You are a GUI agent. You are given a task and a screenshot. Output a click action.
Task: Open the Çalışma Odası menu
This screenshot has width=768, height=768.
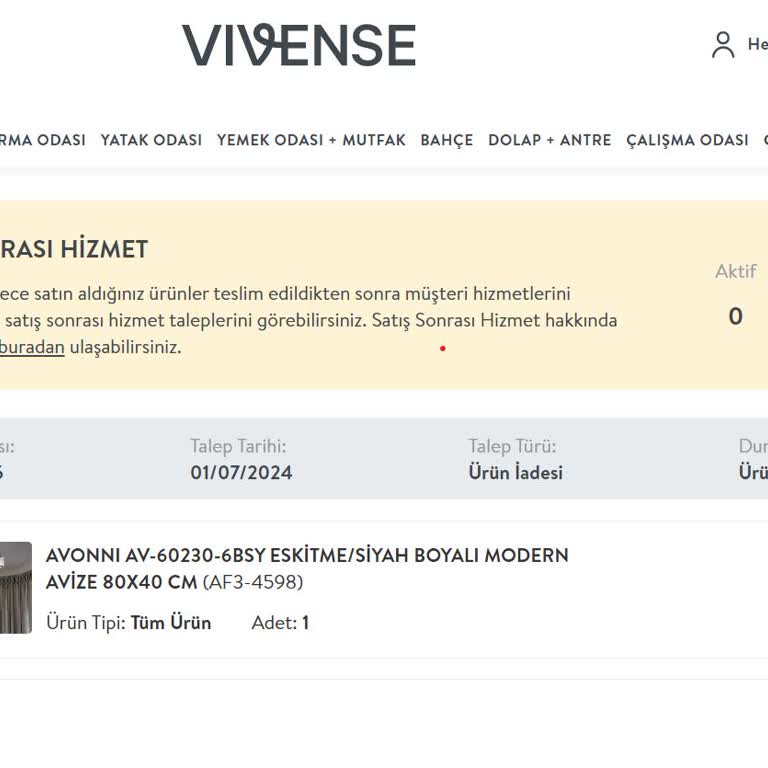pos(687,140)
